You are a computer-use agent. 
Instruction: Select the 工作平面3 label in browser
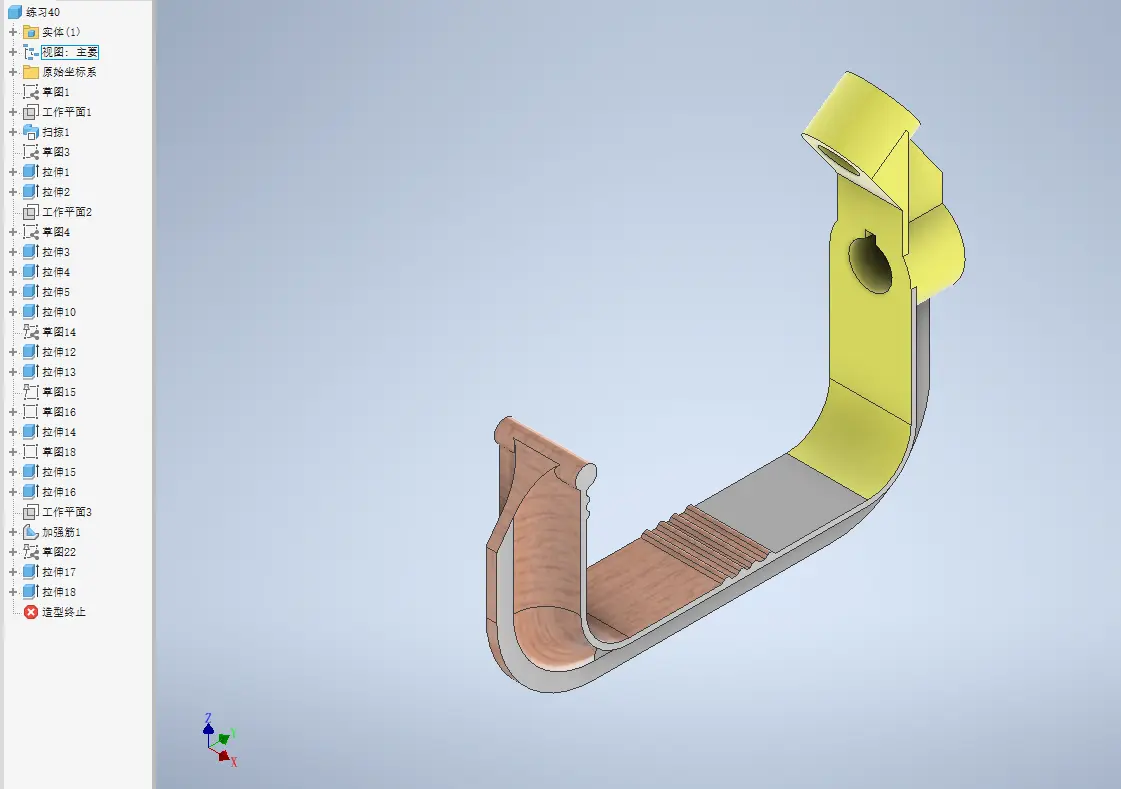[x=66, y=512]
